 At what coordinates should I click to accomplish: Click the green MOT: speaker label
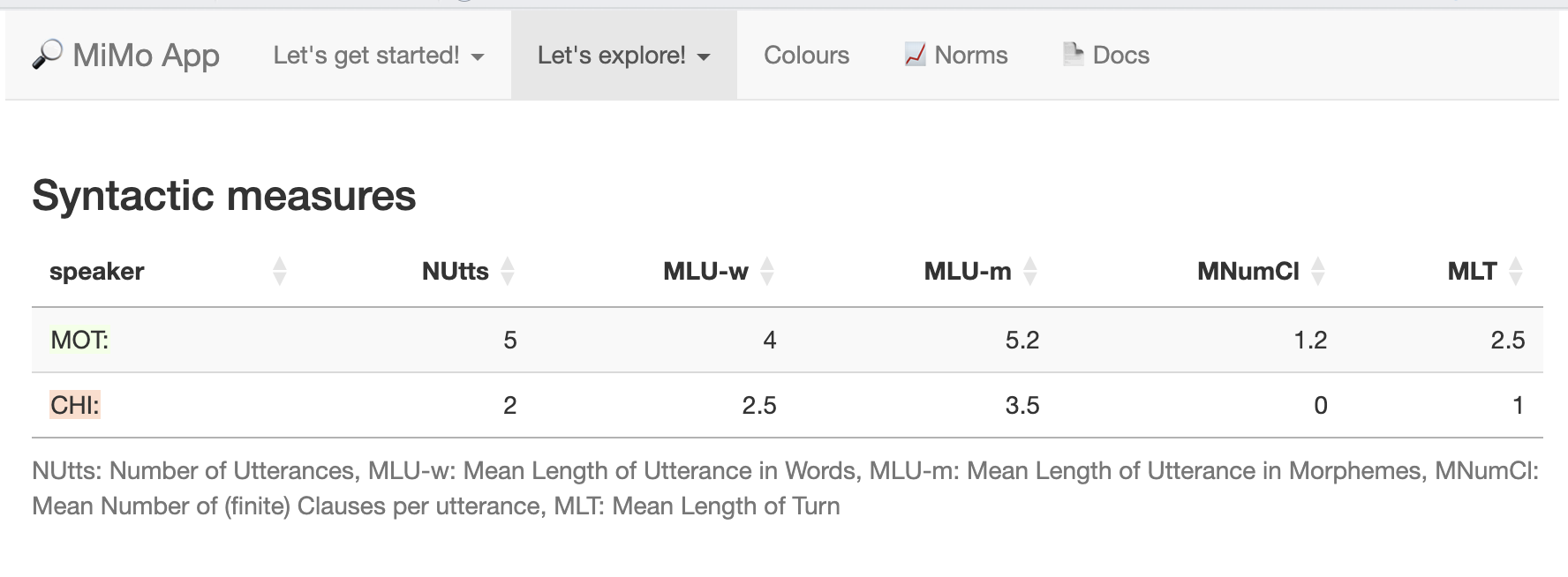tap(79, 340)
